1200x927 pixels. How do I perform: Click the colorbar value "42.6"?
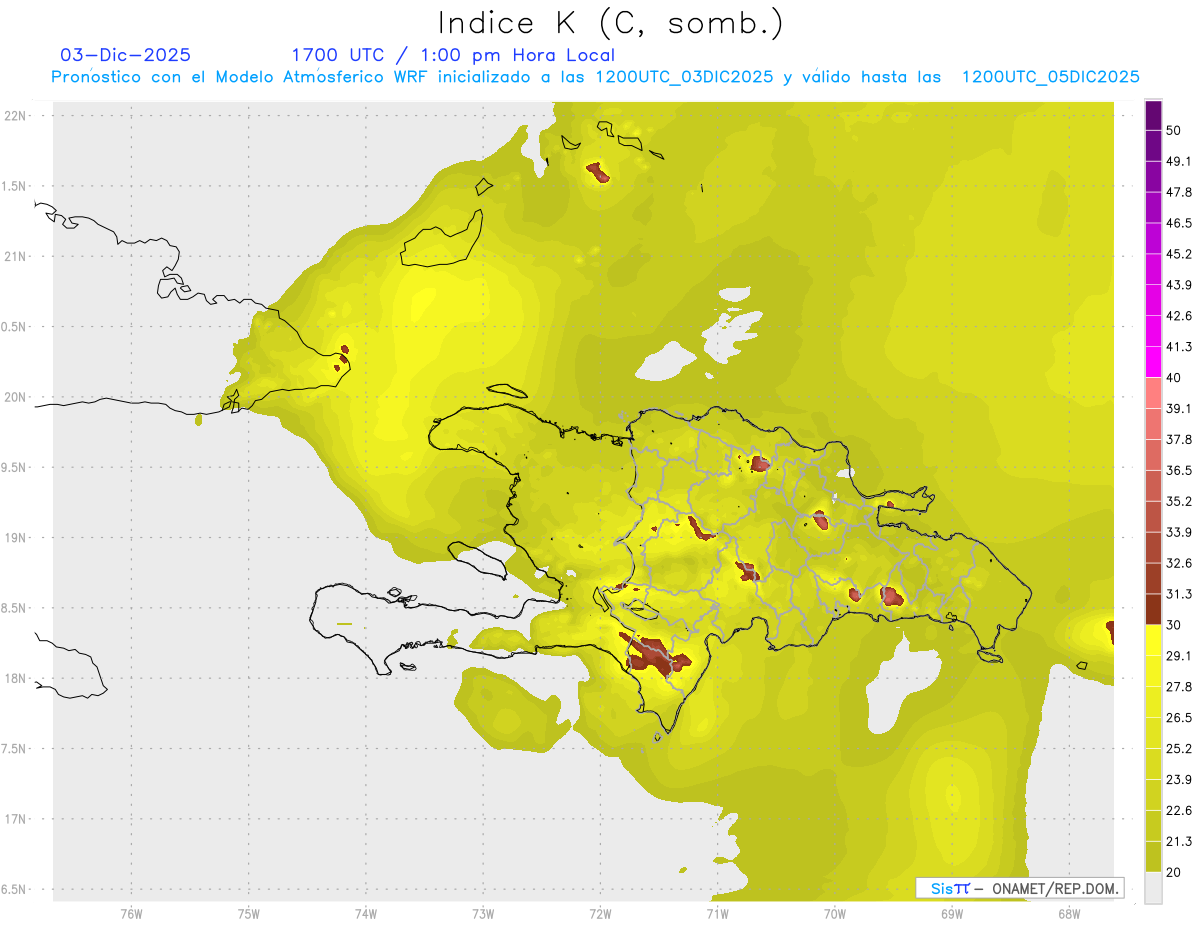pyautogui.click(x=1179, y=316)
